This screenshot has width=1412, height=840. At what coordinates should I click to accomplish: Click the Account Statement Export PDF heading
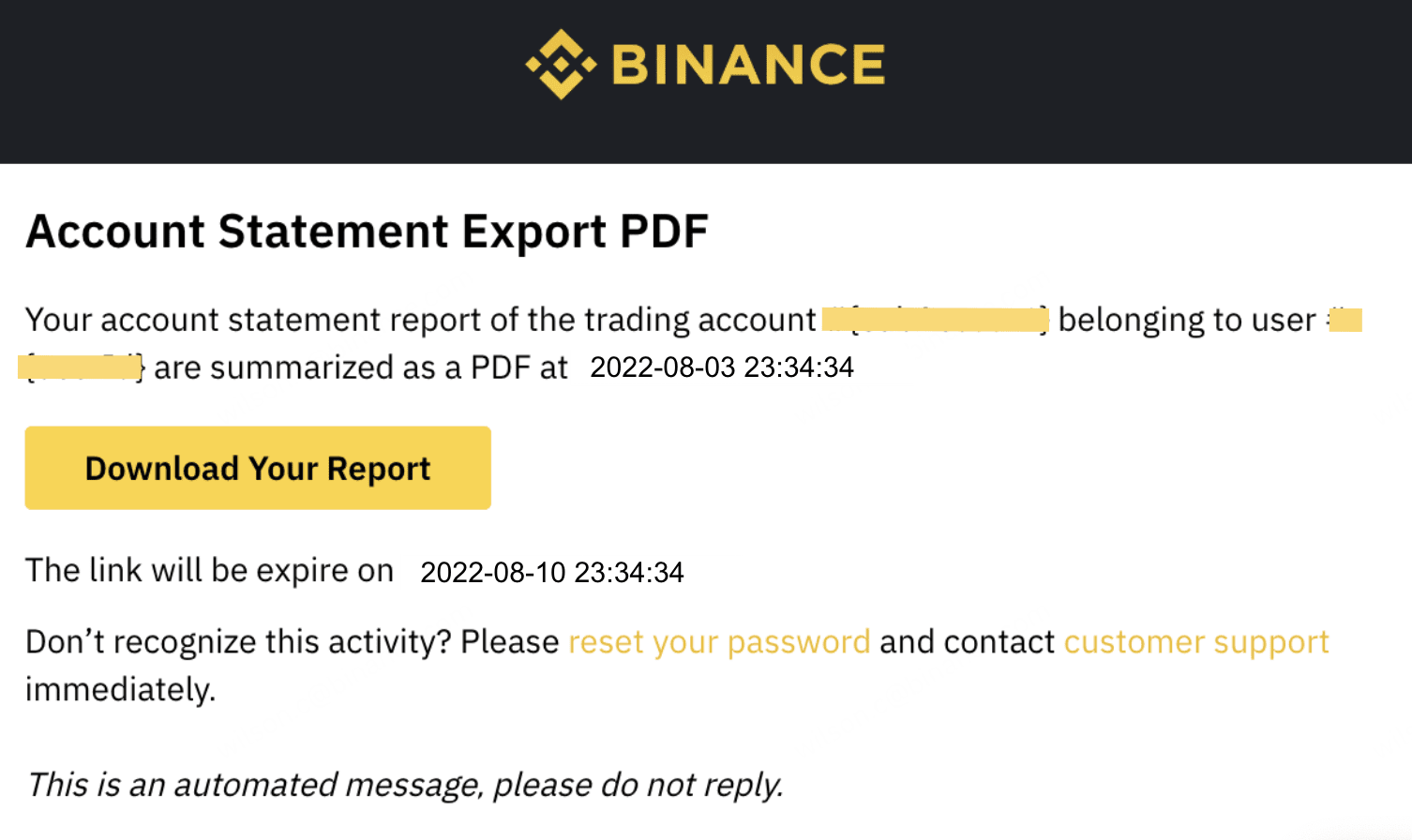pyautogui.click(x=367, y=232)
